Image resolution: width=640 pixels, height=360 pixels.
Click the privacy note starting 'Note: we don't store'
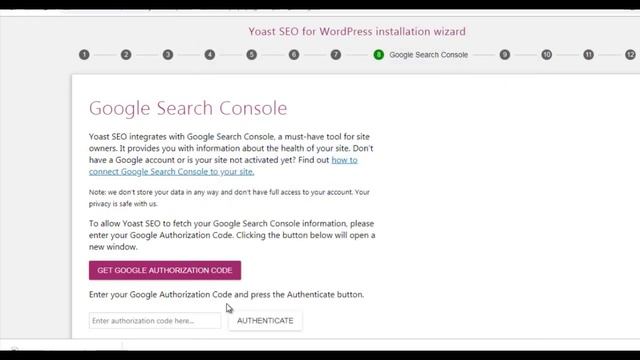[229, 198]
